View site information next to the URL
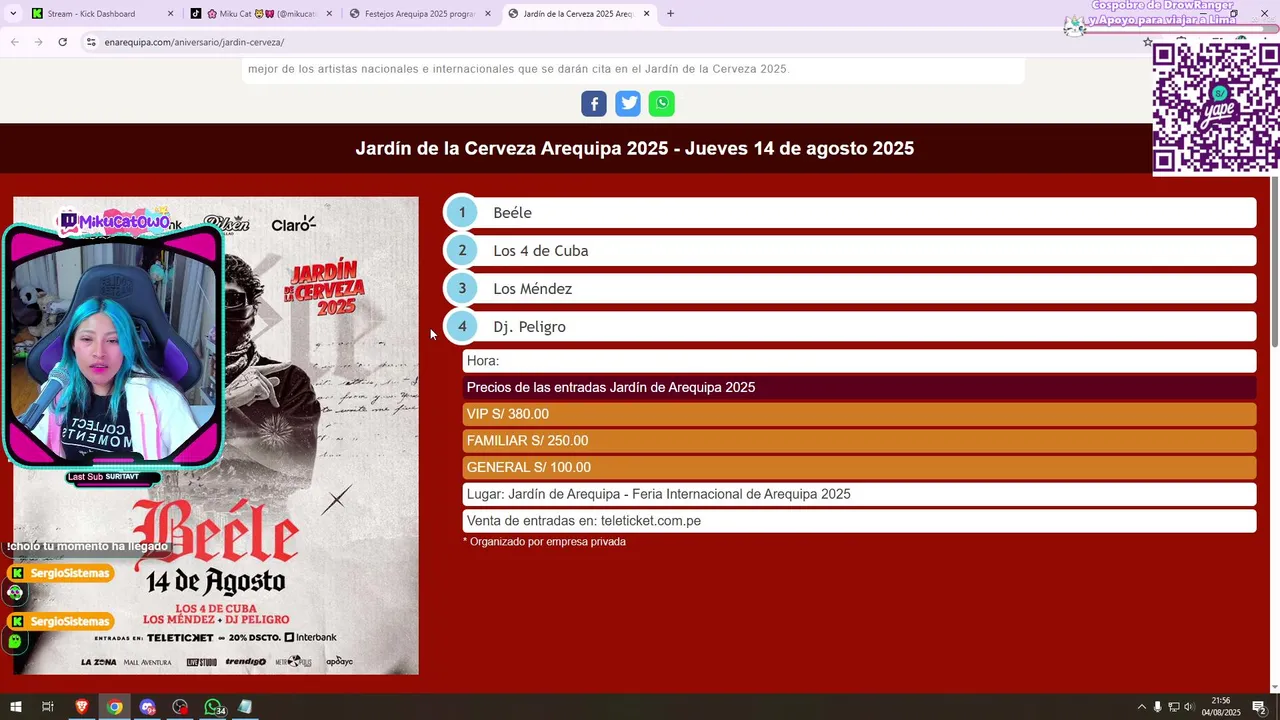 [91, 42]
